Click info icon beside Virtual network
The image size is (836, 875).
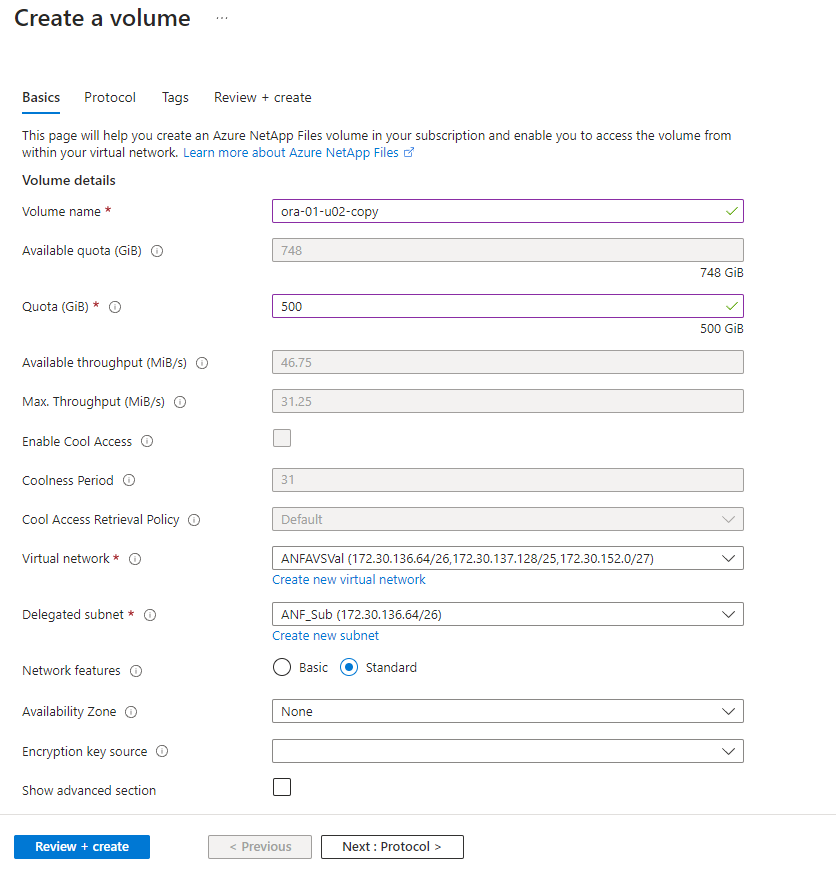point(135,559)
